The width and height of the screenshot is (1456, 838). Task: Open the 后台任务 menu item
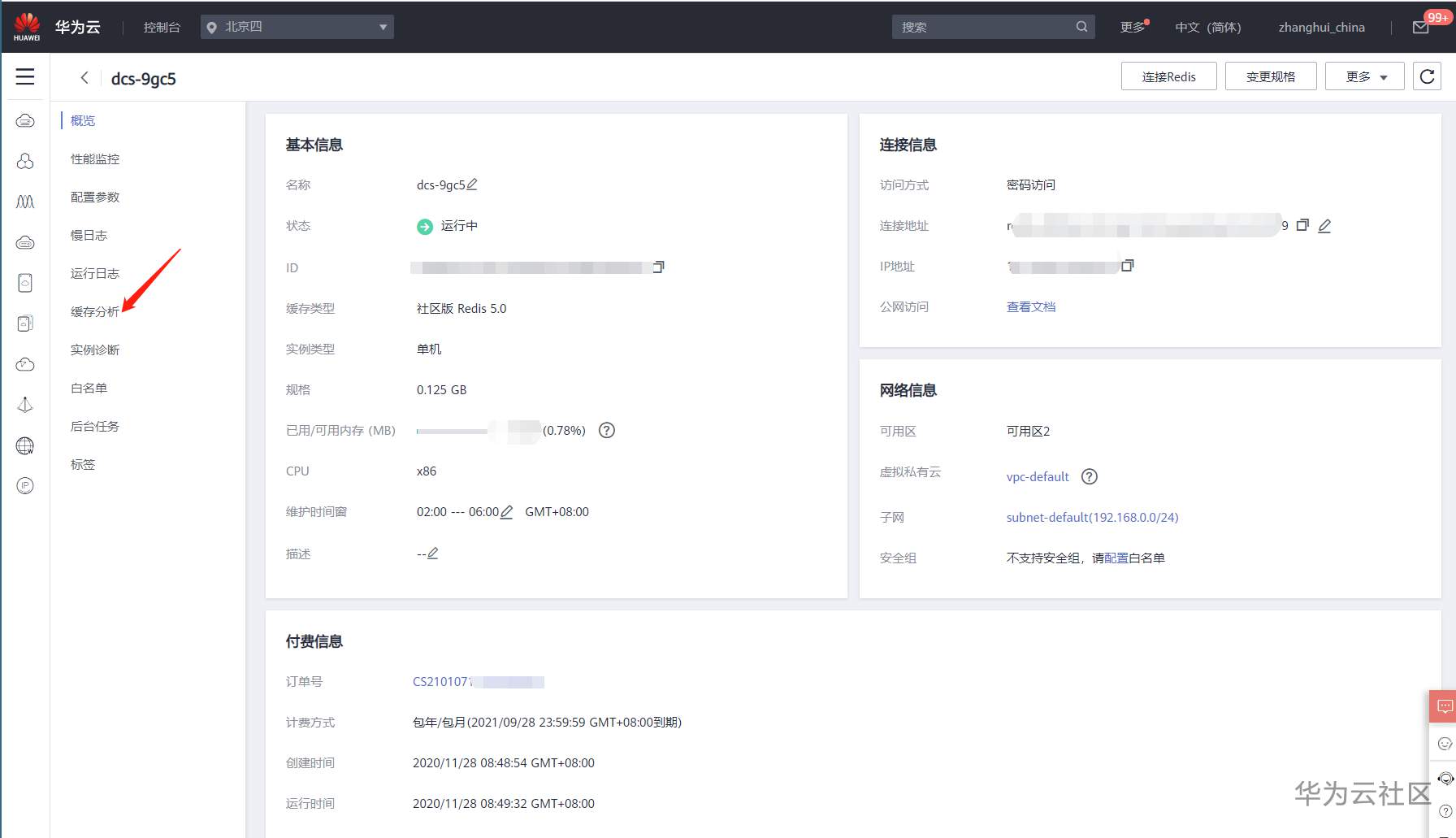click(95, 426)
